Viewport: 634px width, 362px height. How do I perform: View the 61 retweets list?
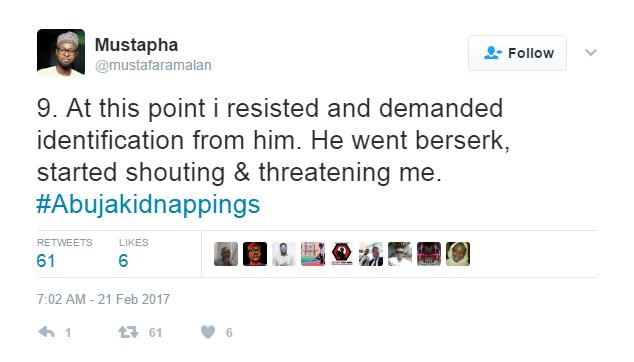[x=64, y=254]
